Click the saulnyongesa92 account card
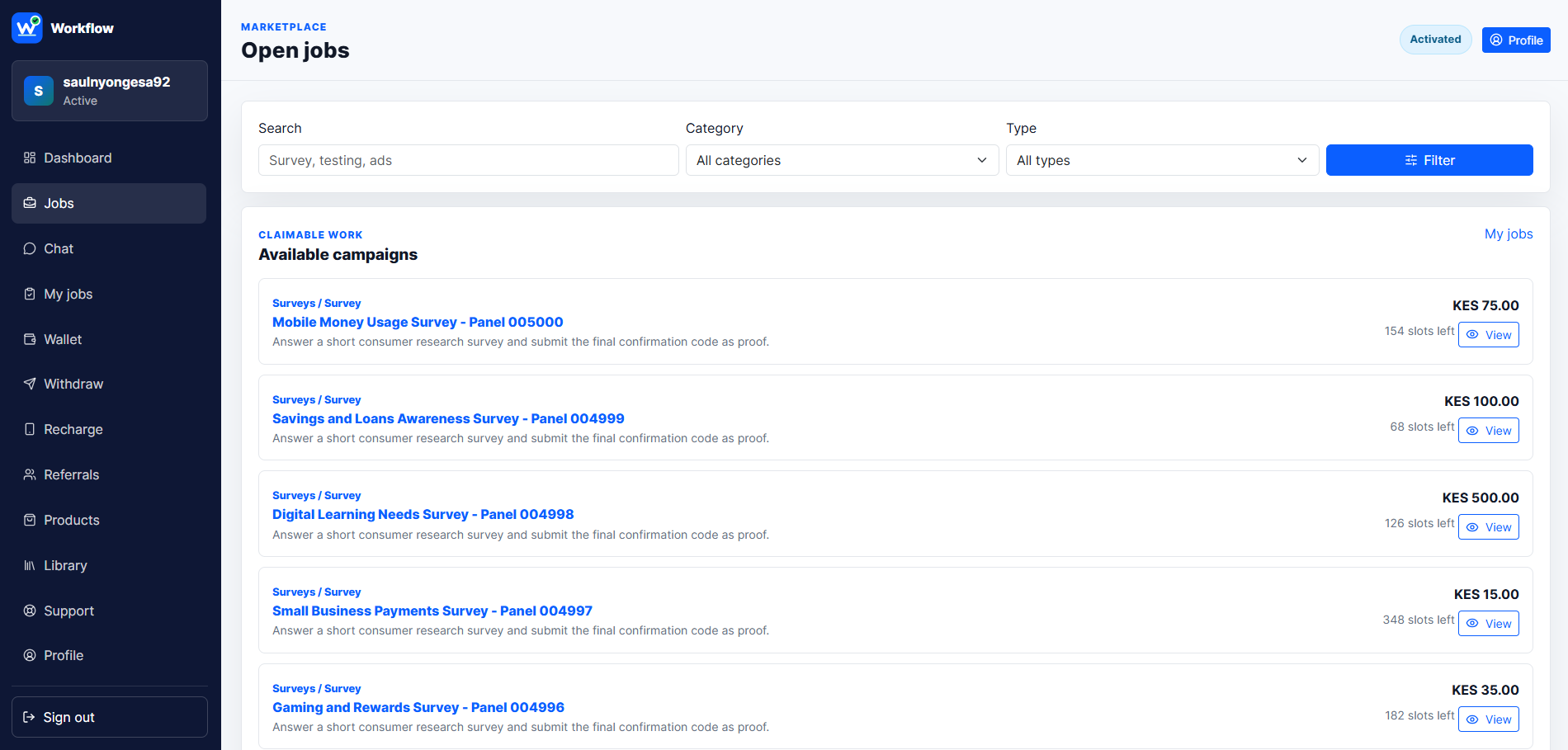Viewport: 1568px width, 750px height. coord(110,91)
